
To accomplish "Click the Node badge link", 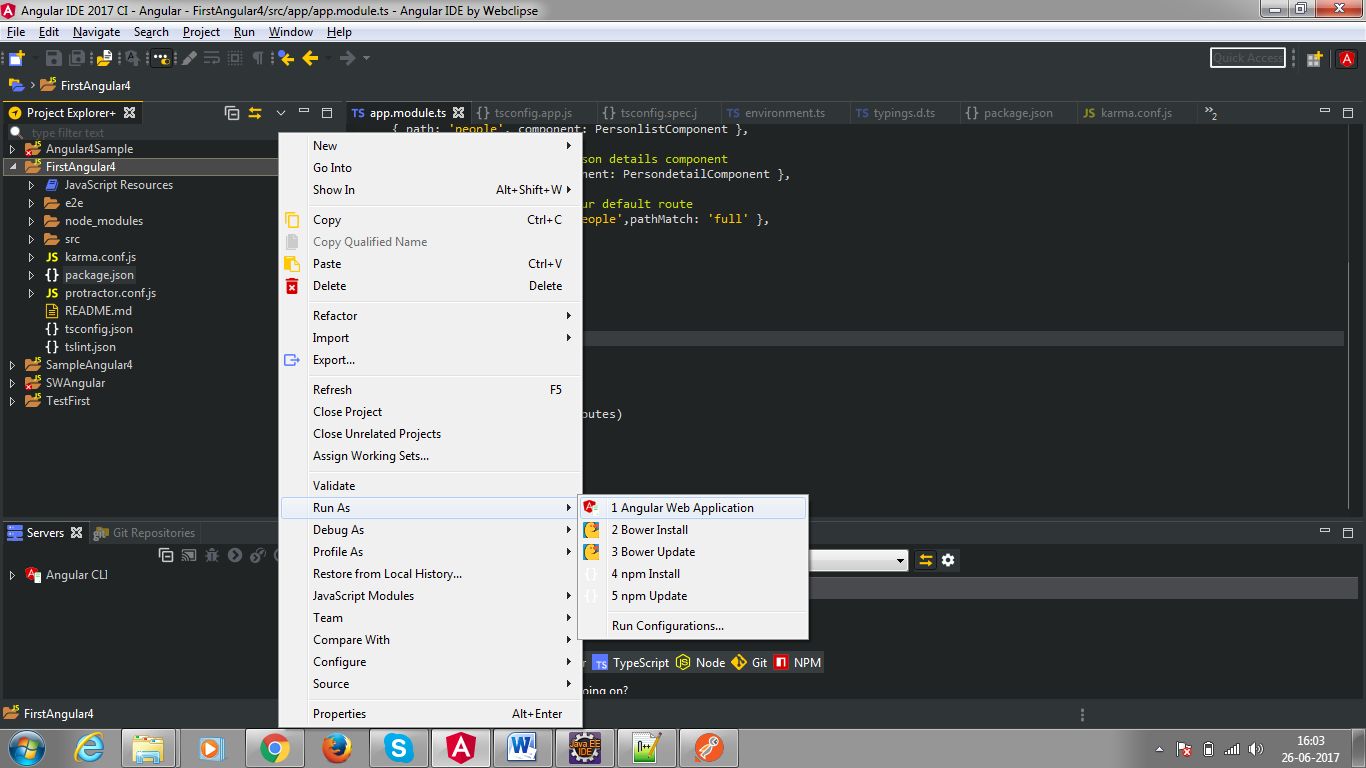I will (x=700, y=663).
